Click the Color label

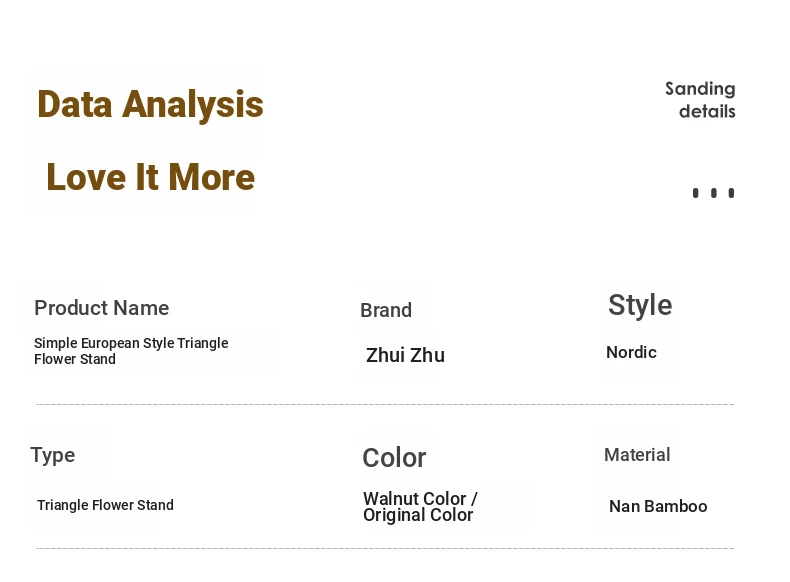pyautogui.click(x=394, y=458)
